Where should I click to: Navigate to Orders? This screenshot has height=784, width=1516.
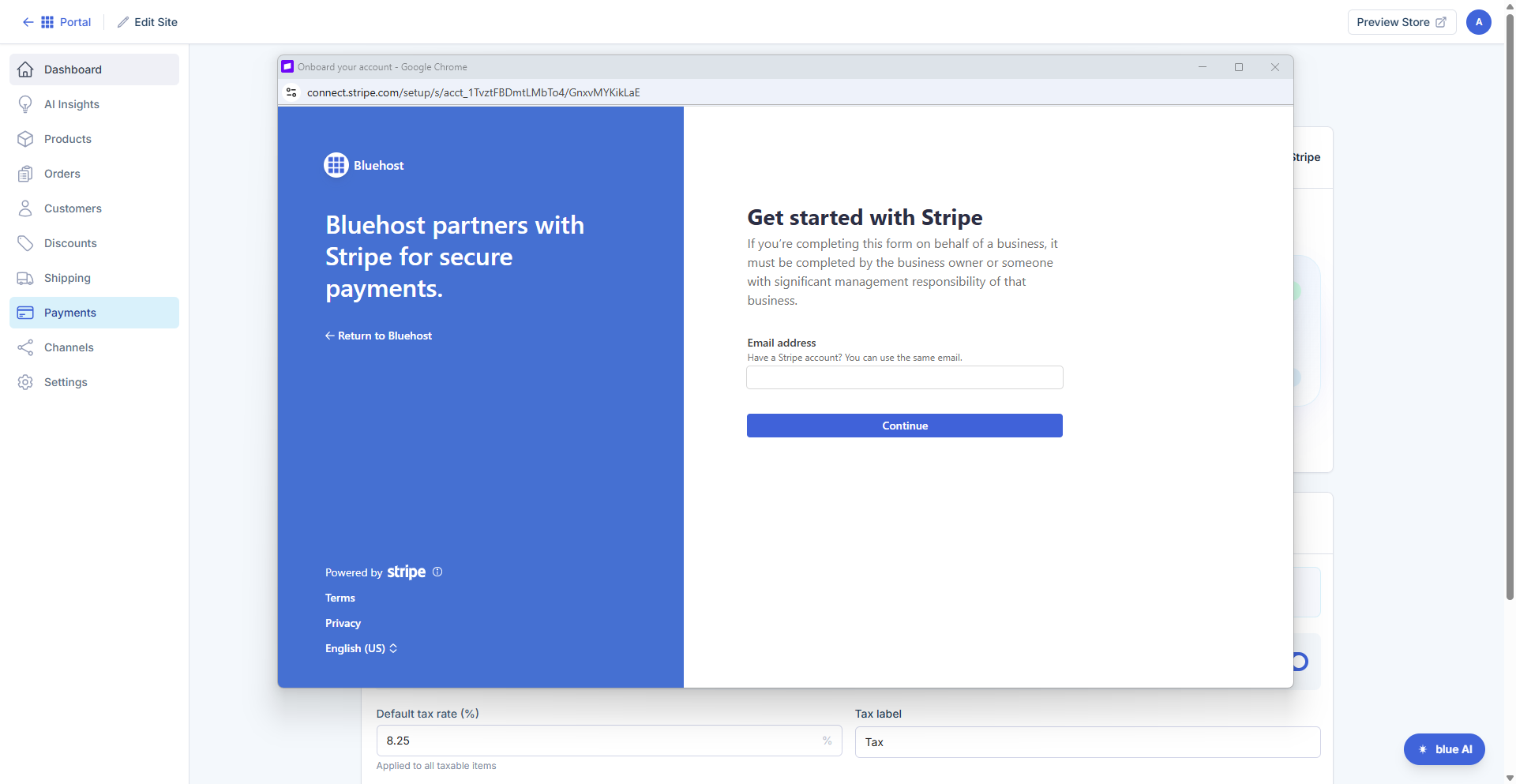click(x=94, y=174)
